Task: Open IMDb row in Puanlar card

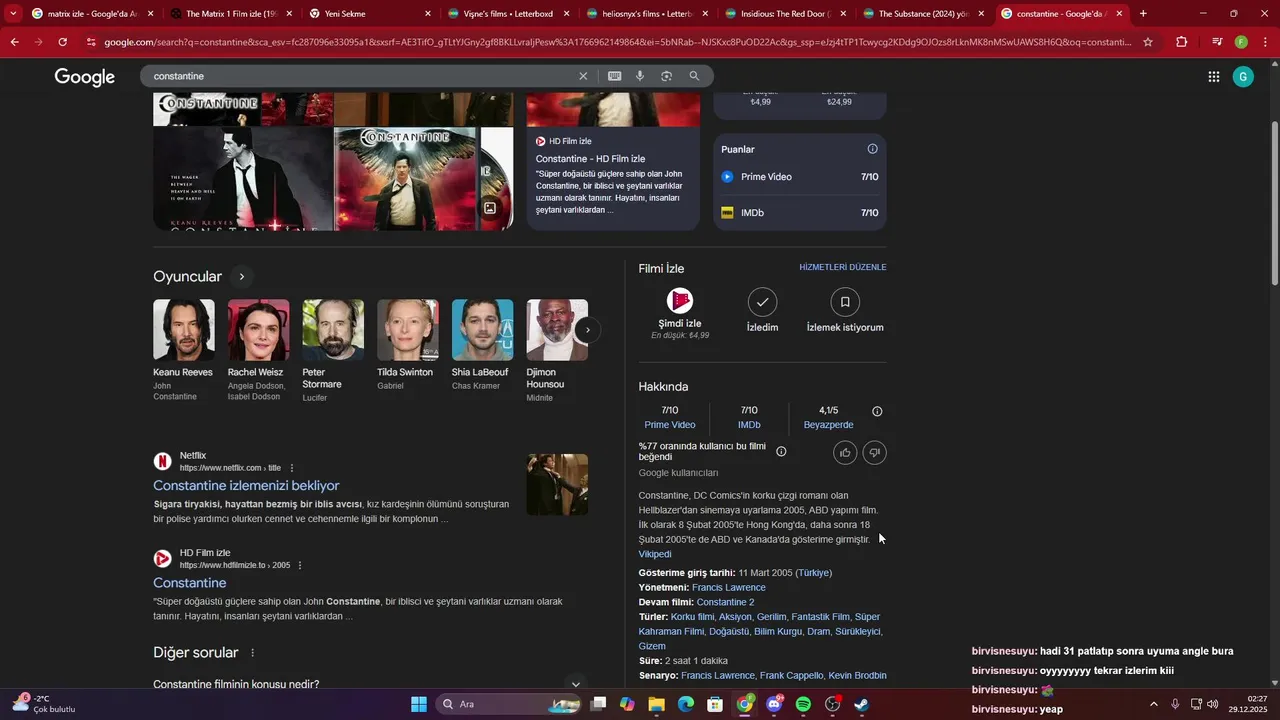Action: coord(800,213)
